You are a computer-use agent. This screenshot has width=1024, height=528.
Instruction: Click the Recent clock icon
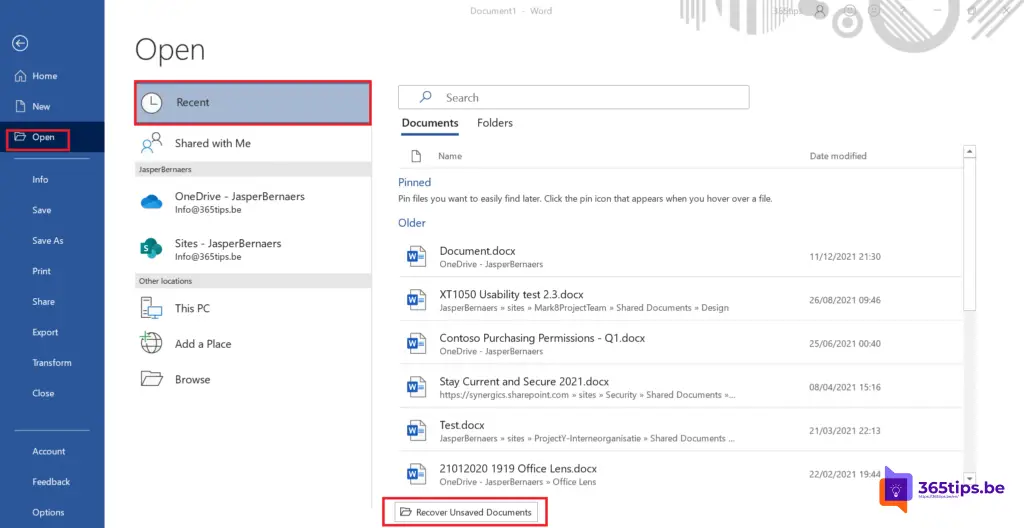pyautogui.click(x=152, y=103)
